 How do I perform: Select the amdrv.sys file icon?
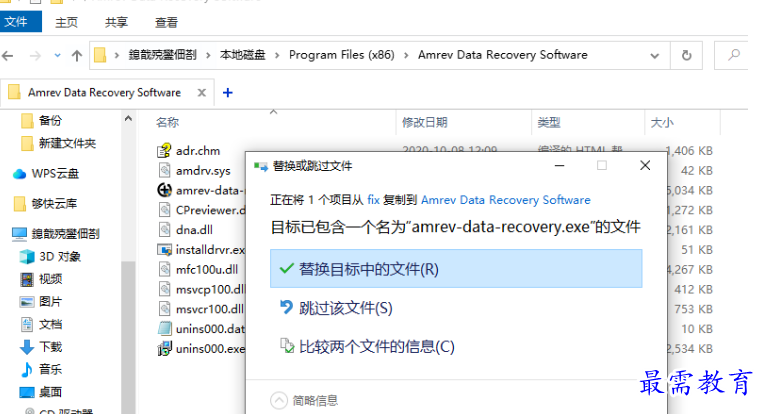point(165,170)
